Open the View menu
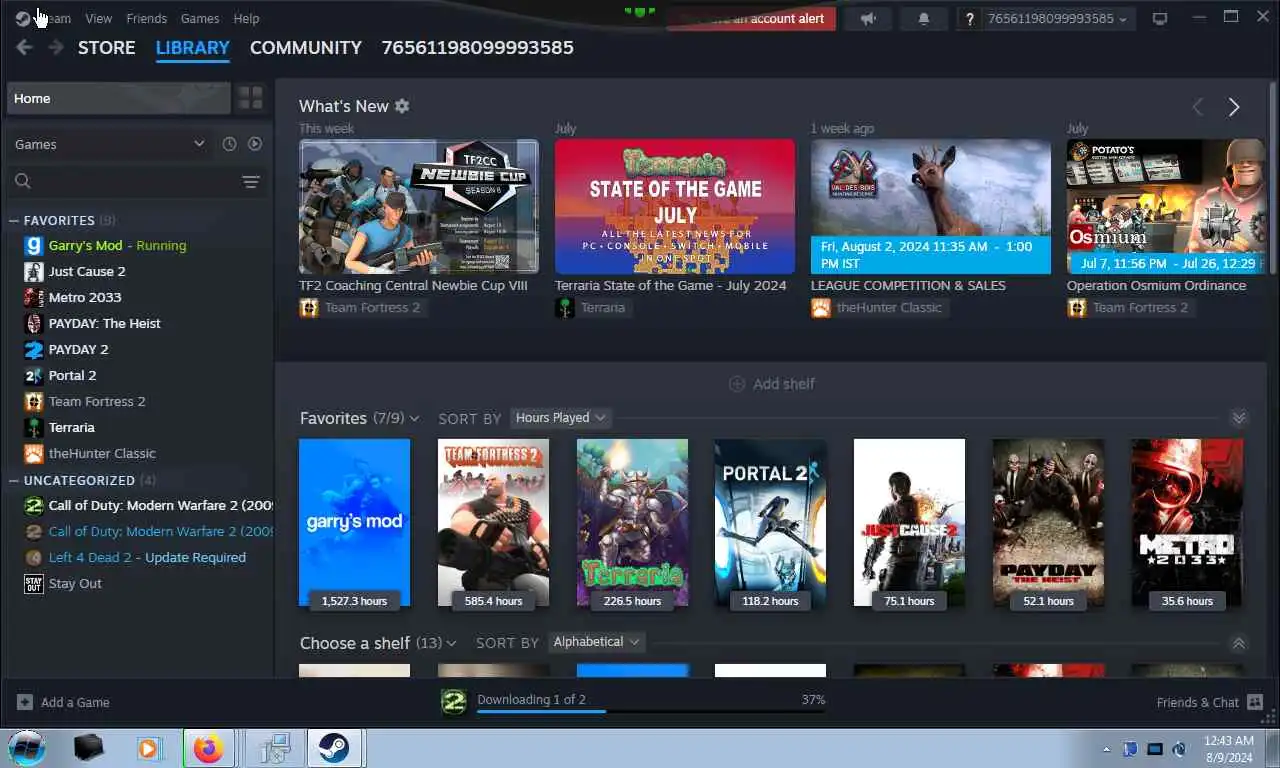 click(x=99, y=18)
